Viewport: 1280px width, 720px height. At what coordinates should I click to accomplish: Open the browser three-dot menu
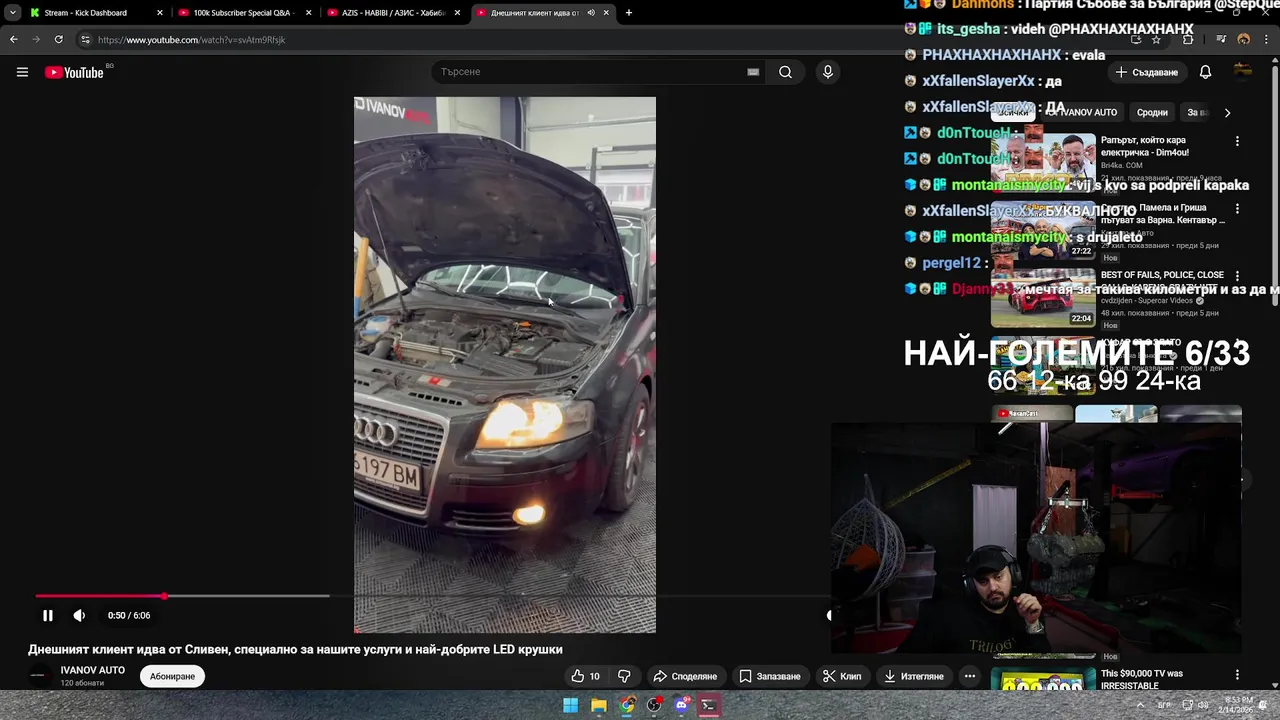[1265, 40]
